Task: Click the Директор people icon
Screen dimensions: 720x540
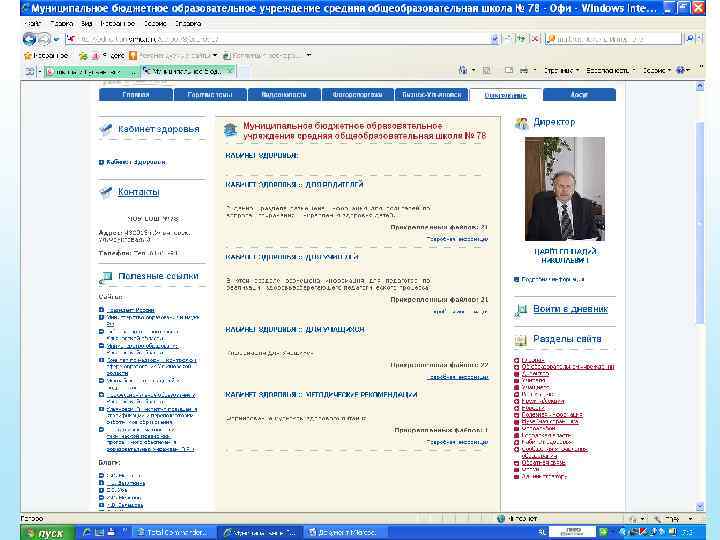Action: point(522,123)
